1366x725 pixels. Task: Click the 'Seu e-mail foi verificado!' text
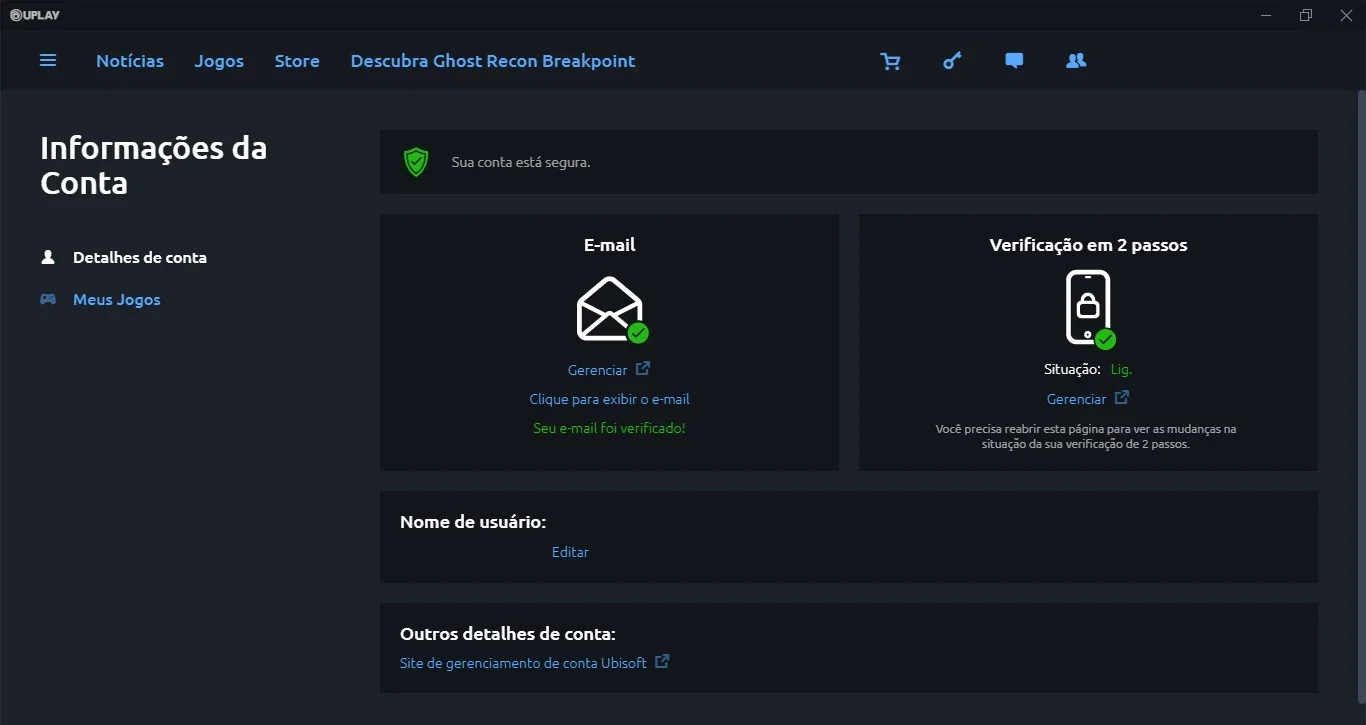(x=610, y=428)
